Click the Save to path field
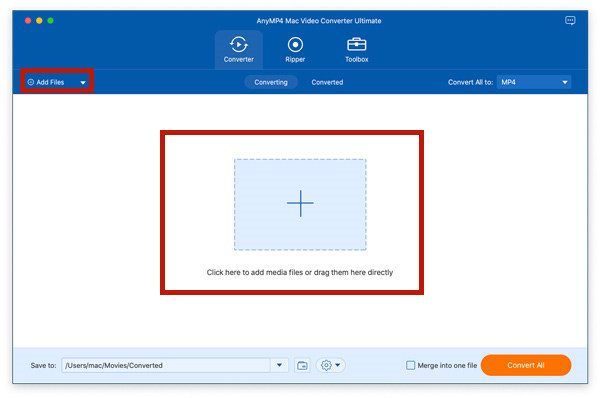This screenshot has width=600, height=398. [x=166, y=365]
